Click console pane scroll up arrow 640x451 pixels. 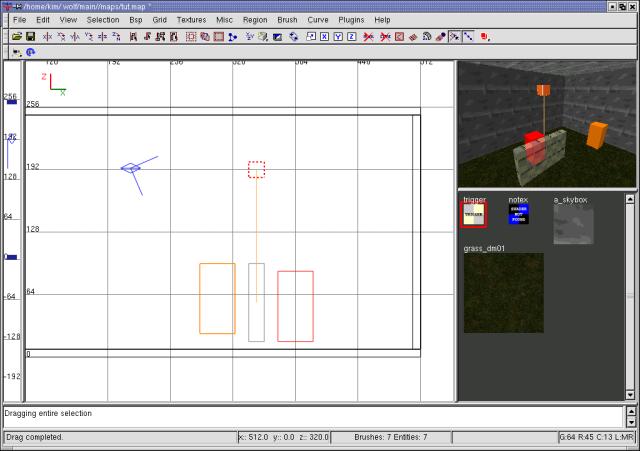pos(631,411)
